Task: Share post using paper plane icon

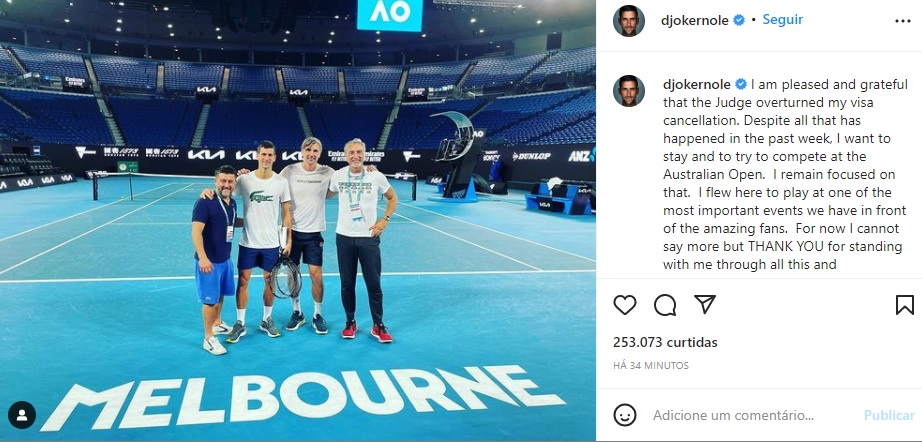Action: coord(704,304)
